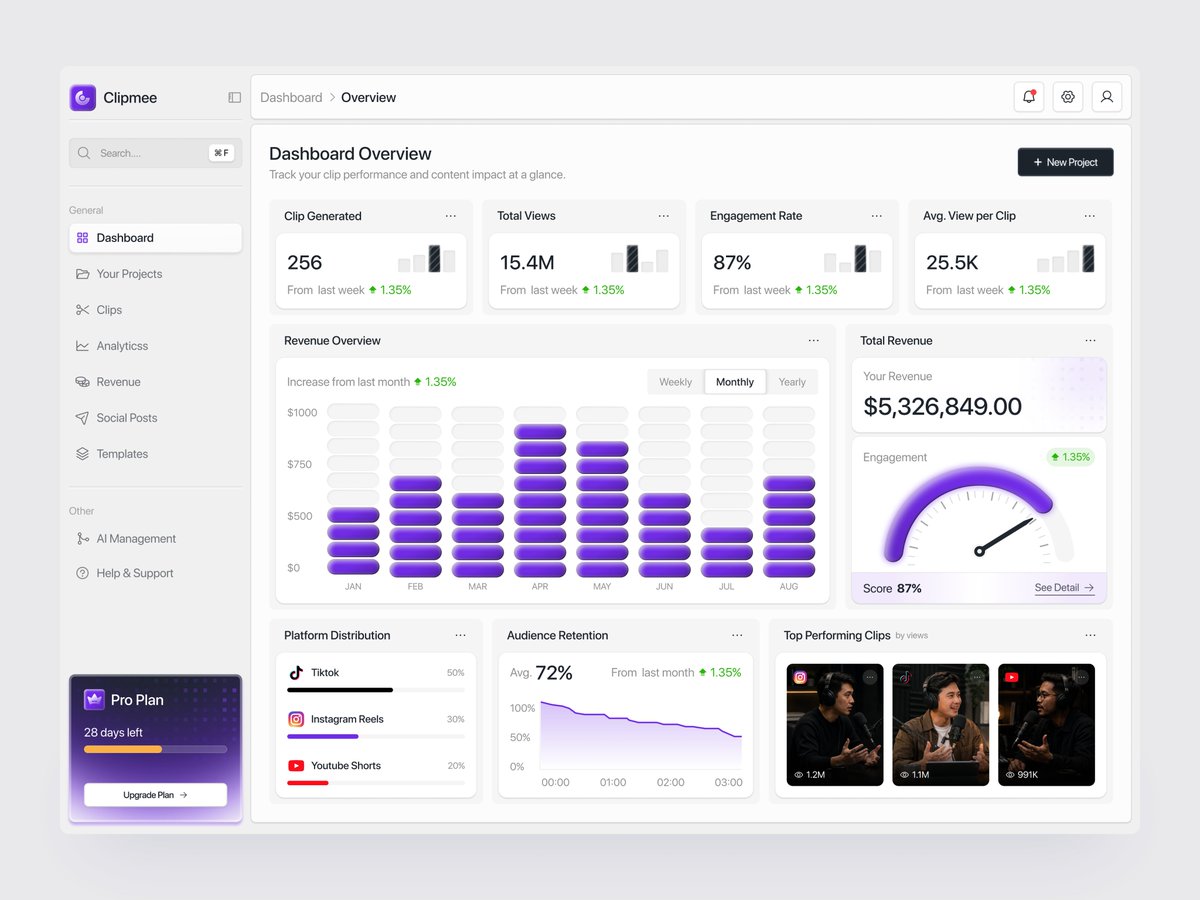Click the Analyticss chart icon
Screen dimensions: 1200x900
click(x=82, y=346)
